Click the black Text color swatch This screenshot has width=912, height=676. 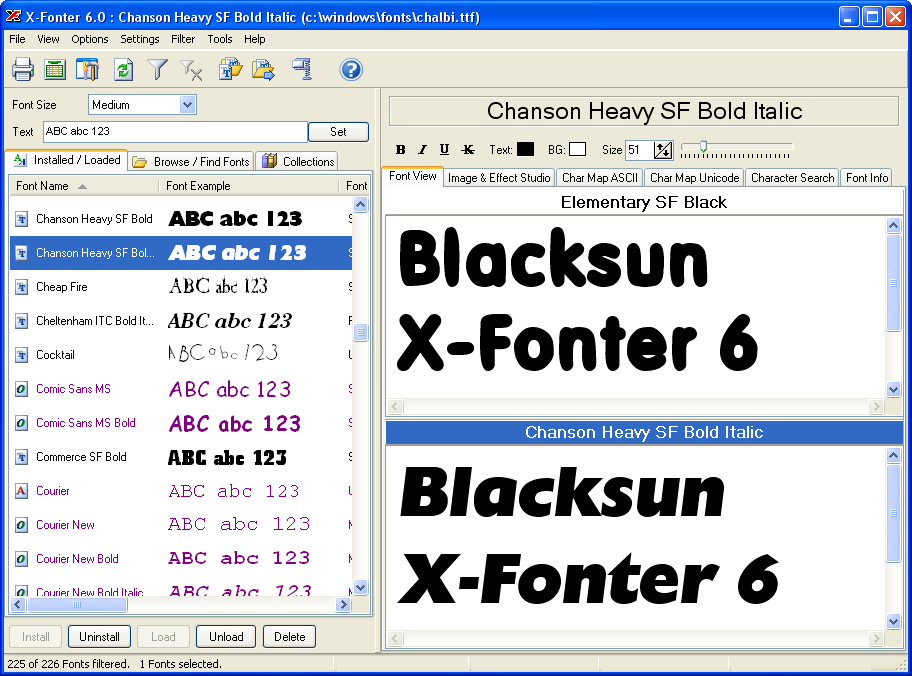coord(525,150)
